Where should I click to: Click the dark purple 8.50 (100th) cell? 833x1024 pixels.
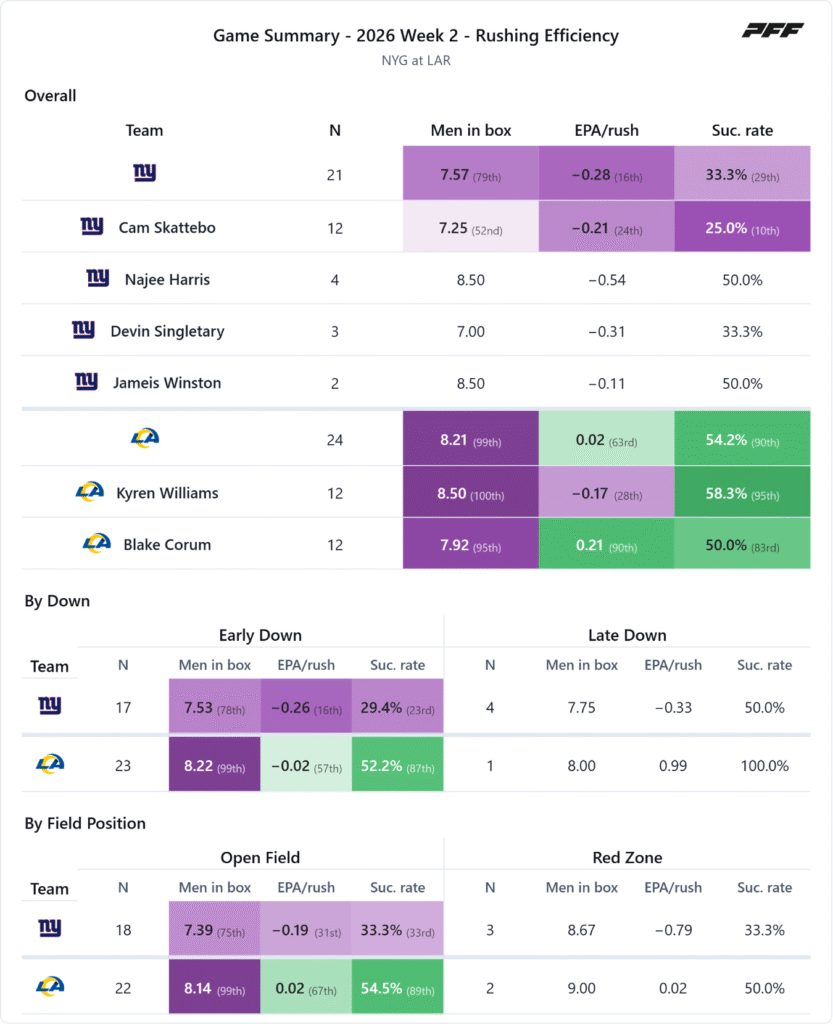point(471,492)
